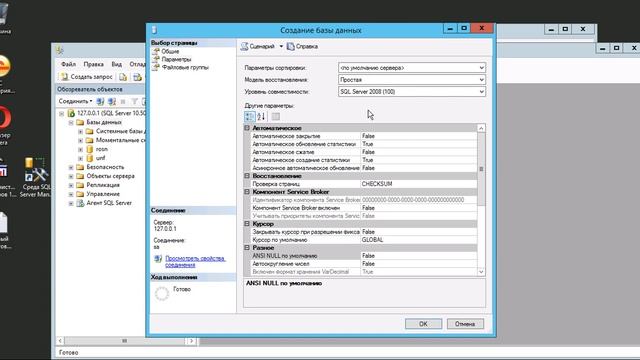Switch property grid to categorized view
This screenshot has height=360, width=640.
tap(249, 117)
